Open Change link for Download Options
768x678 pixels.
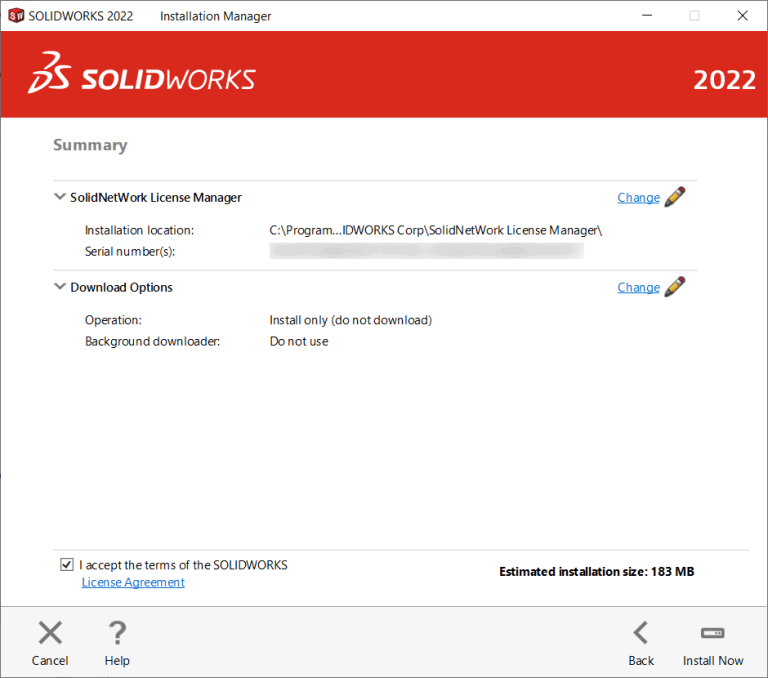coord(638,288)
